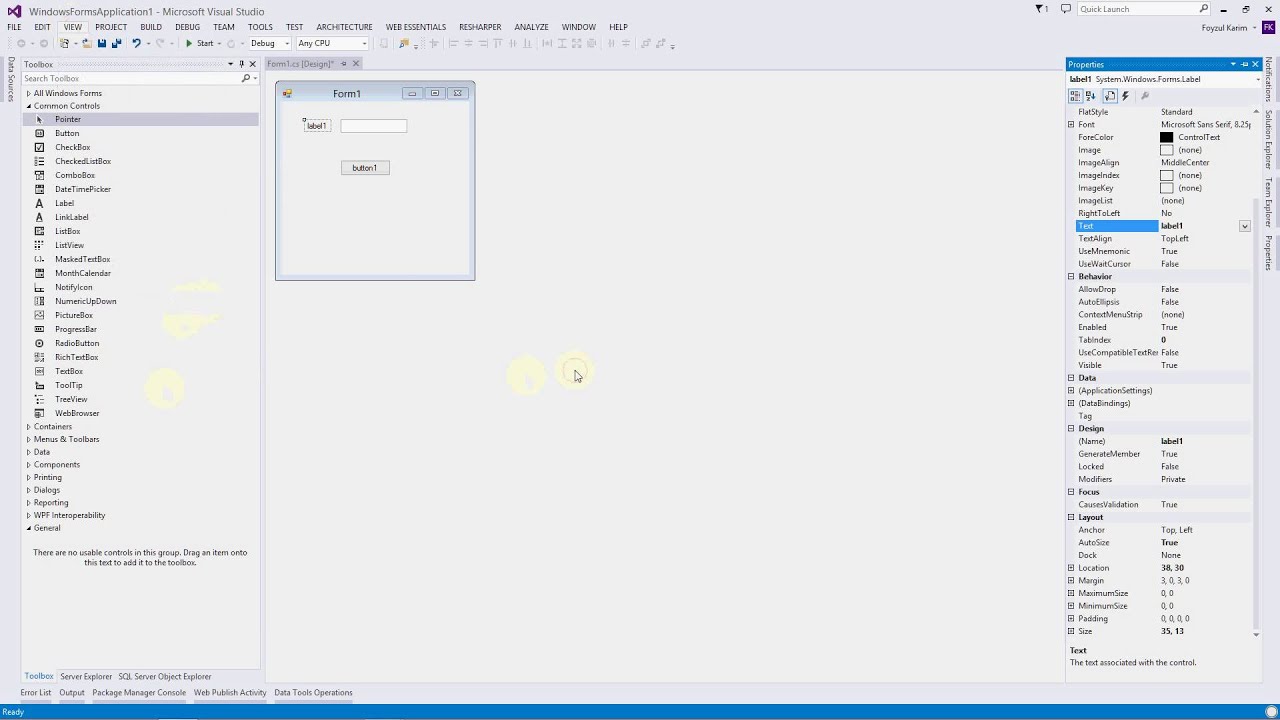The height and width of the screenshot is (720, 1280).
Task: Click the Undo toolbar icon
Action: coord(136,43)
